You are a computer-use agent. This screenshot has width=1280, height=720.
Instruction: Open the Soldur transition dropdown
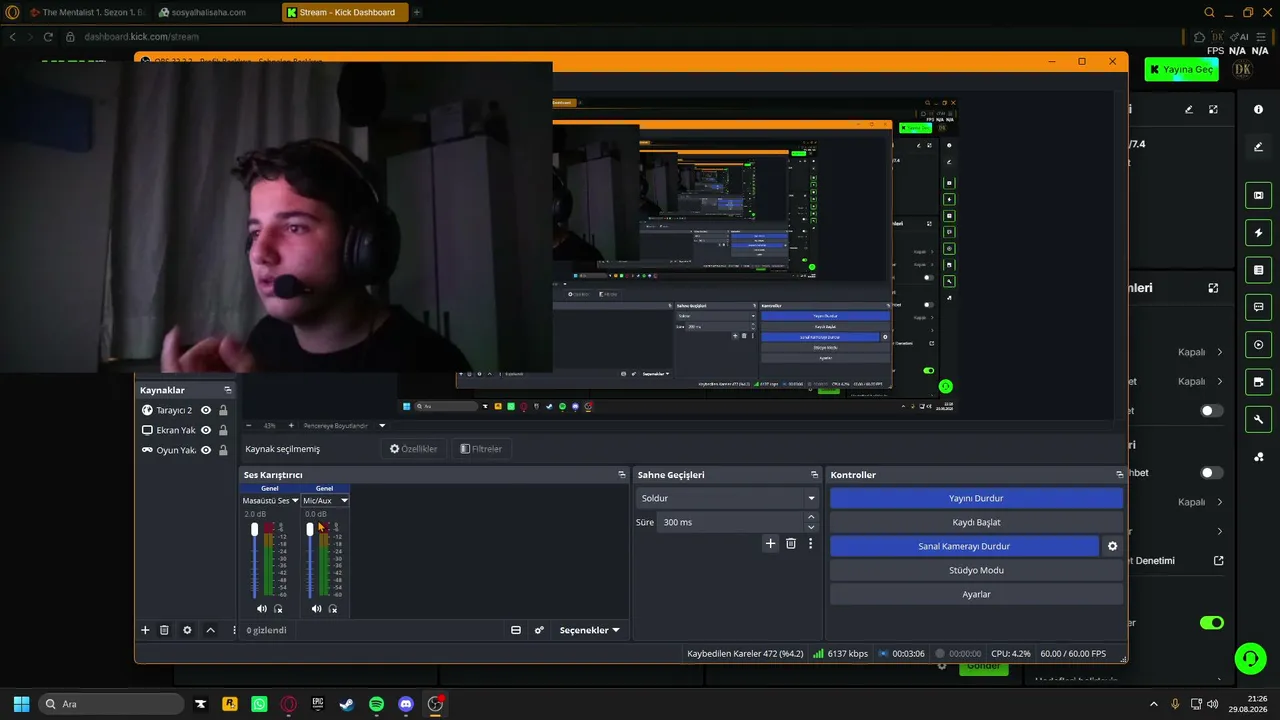727,498
